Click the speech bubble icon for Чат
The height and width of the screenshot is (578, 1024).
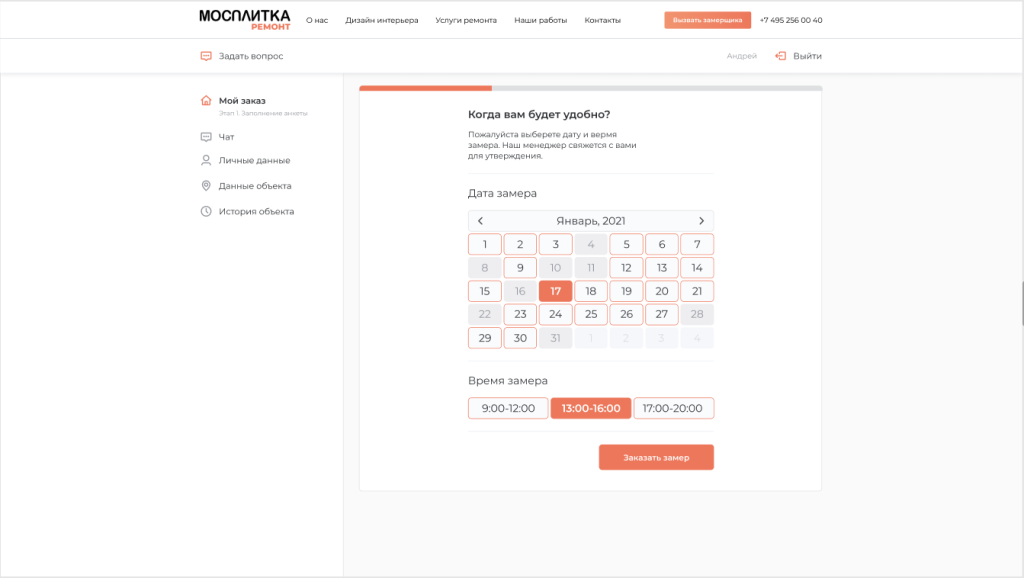206,137
